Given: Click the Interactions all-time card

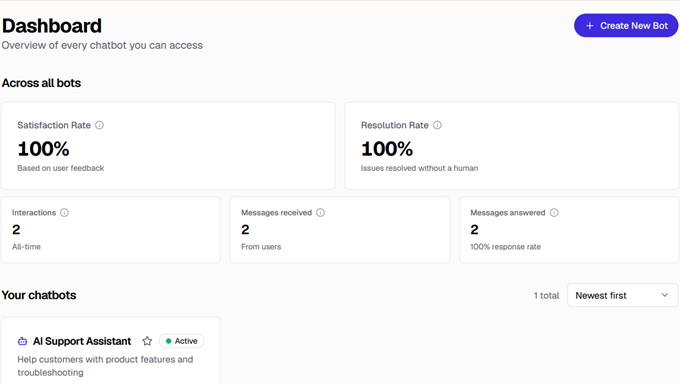Looking at the screenshot, I should point(111,230).
